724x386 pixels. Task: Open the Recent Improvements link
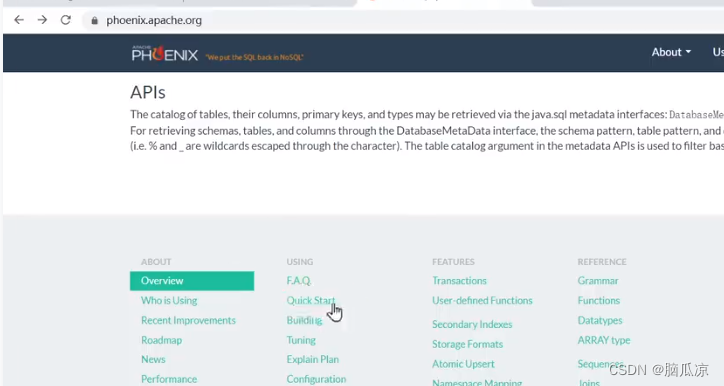[x=188, y=320]
